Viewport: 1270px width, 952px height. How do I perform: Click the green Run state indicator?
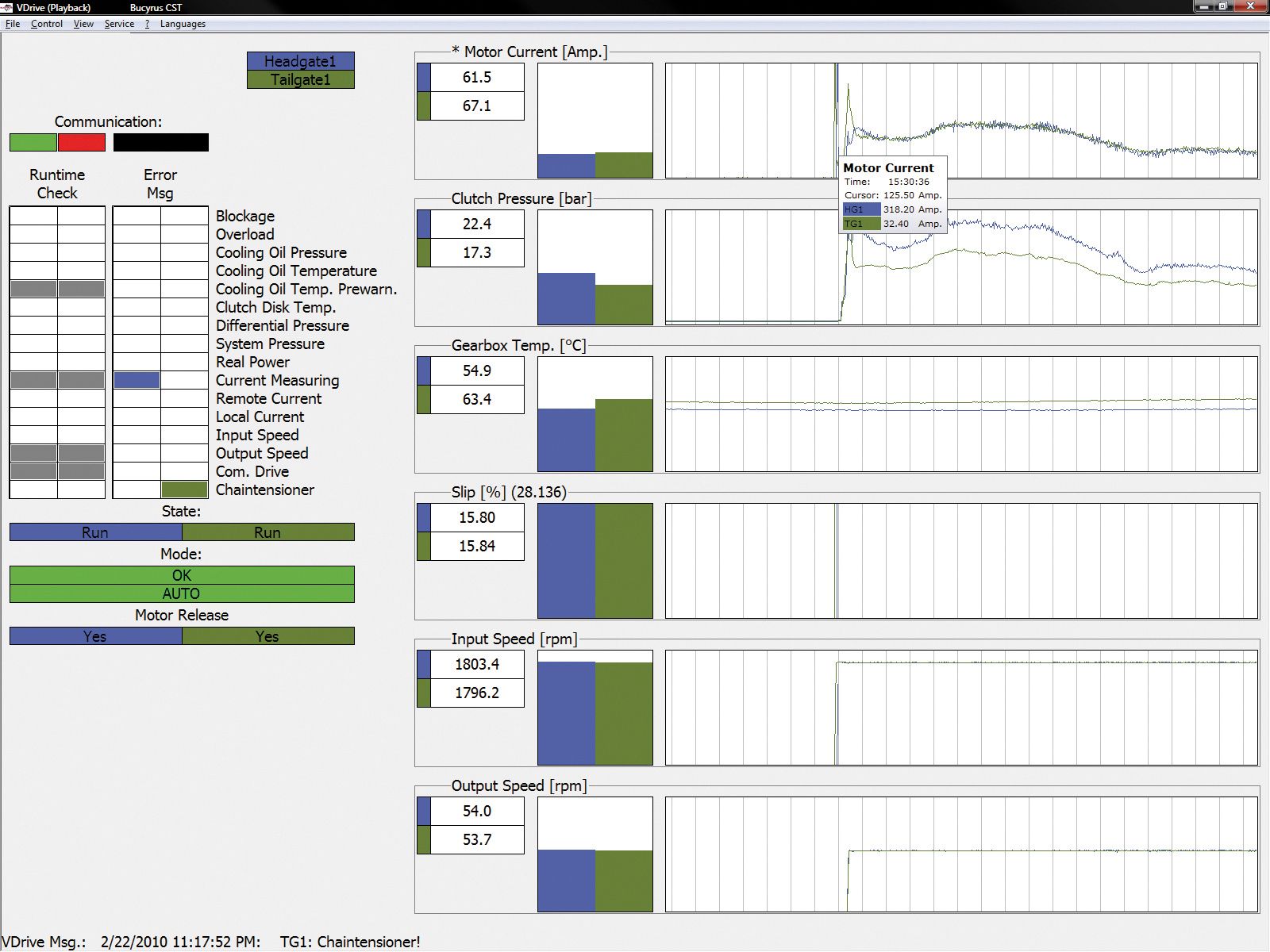[268, 532]
